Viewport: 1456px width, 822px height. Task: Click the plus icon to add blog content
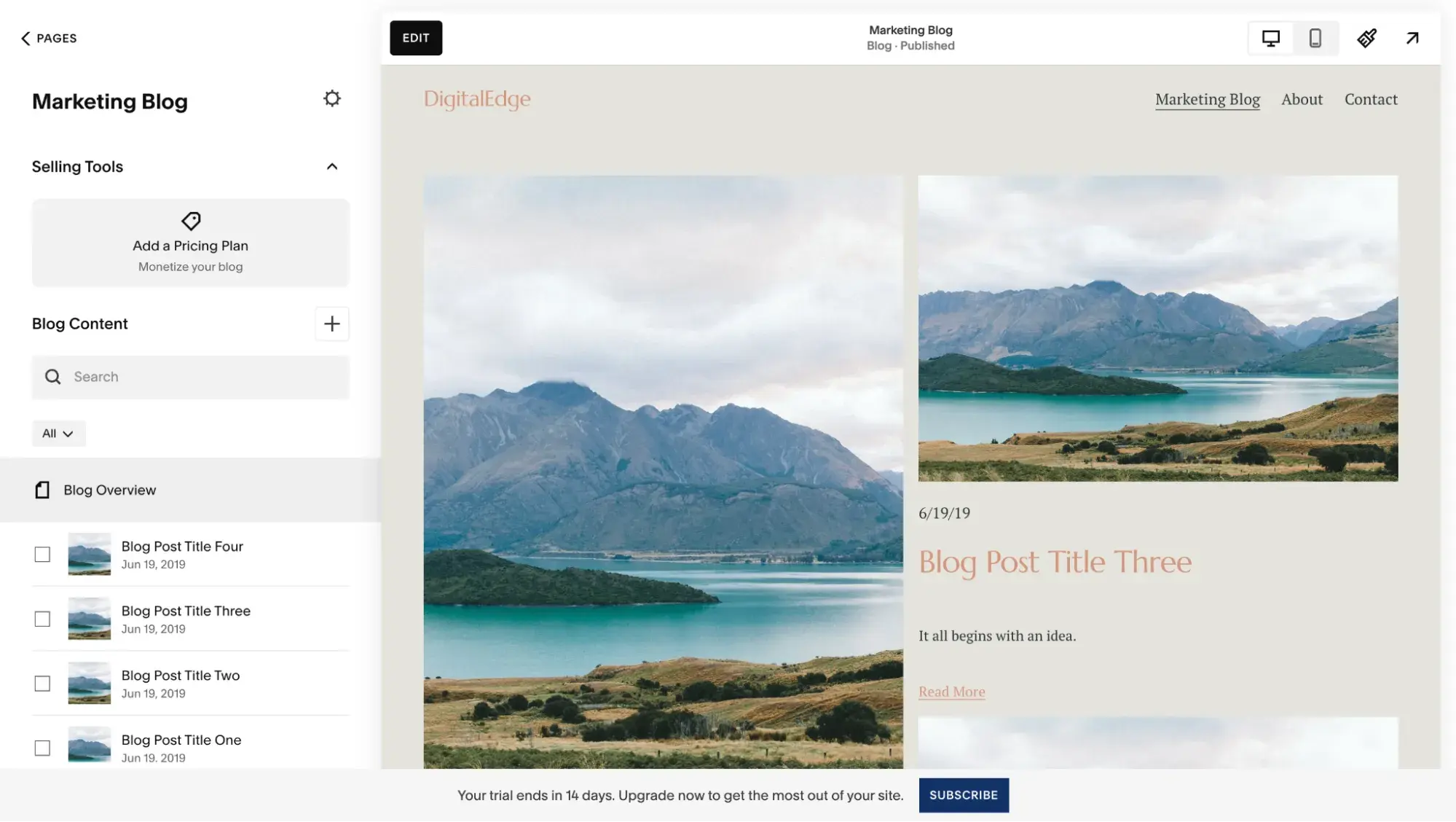click(332, 324)
